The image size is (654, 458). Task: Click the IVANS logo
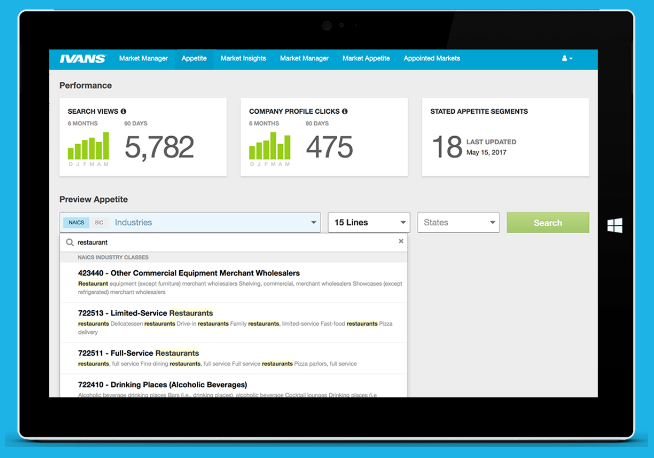pyautogui.click(x=83, y=59)
